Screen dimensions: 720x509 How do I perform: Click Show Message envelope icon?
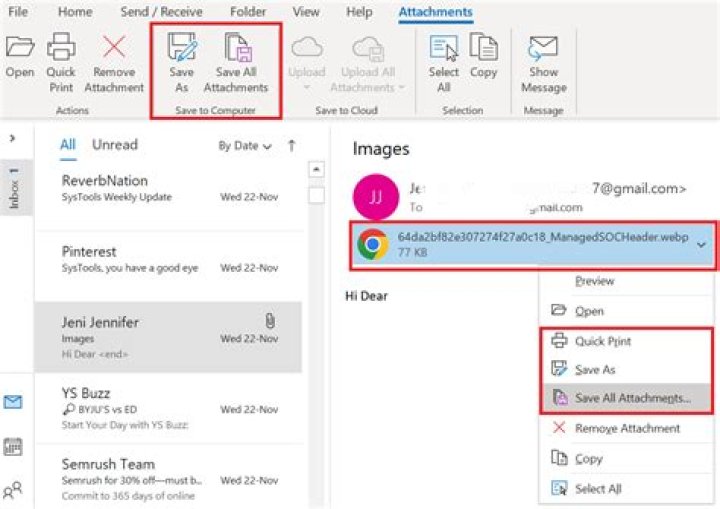[543, 48]
